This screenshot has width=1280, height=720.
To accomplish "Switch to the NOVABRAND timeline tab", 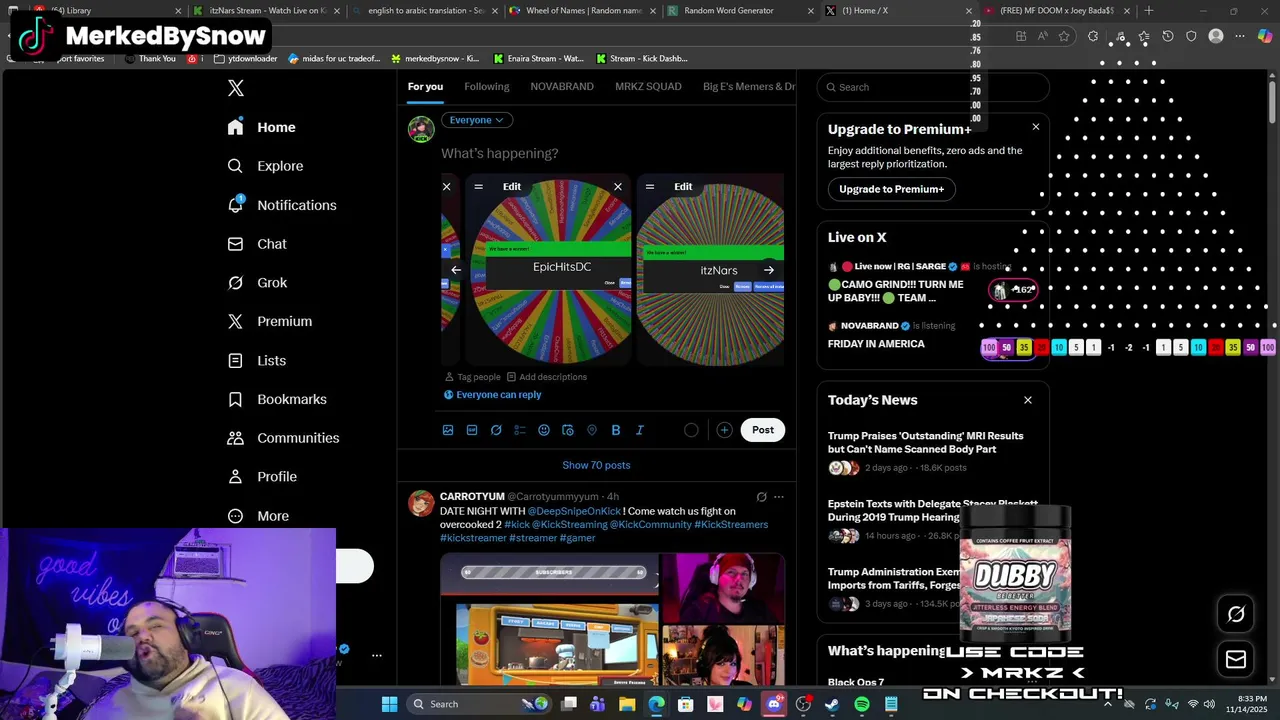I will pos(562,86).
